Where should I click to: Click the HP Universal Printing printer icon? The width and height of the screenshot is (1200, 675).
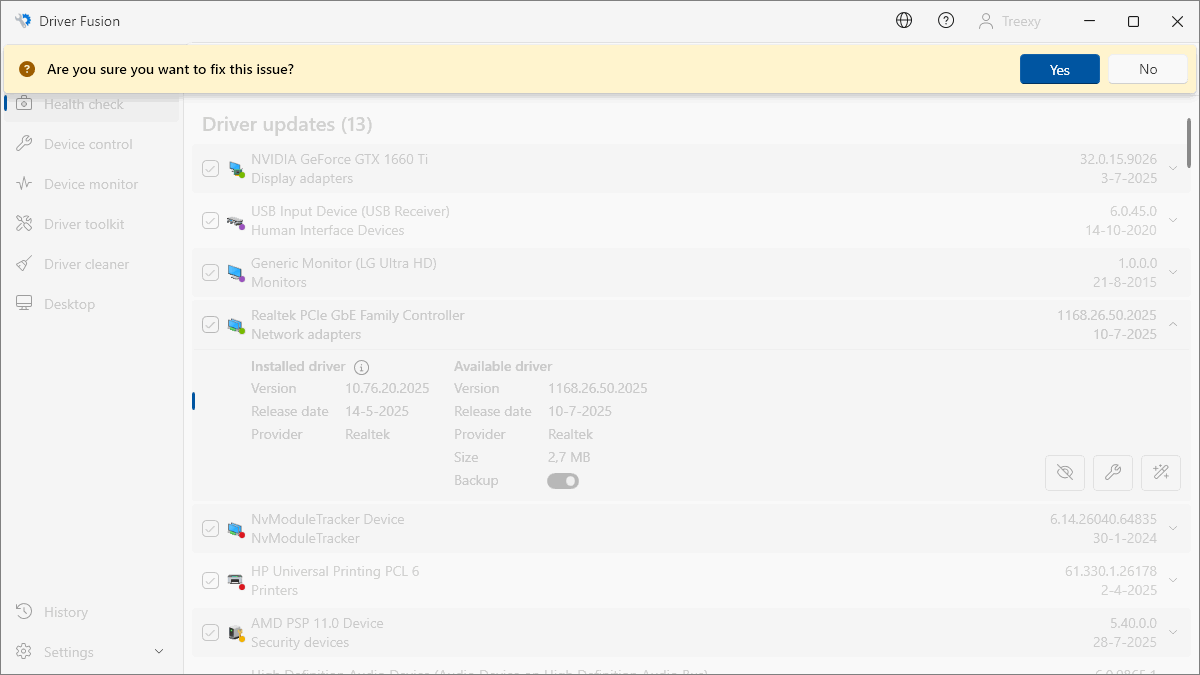(x=236, y=581)
